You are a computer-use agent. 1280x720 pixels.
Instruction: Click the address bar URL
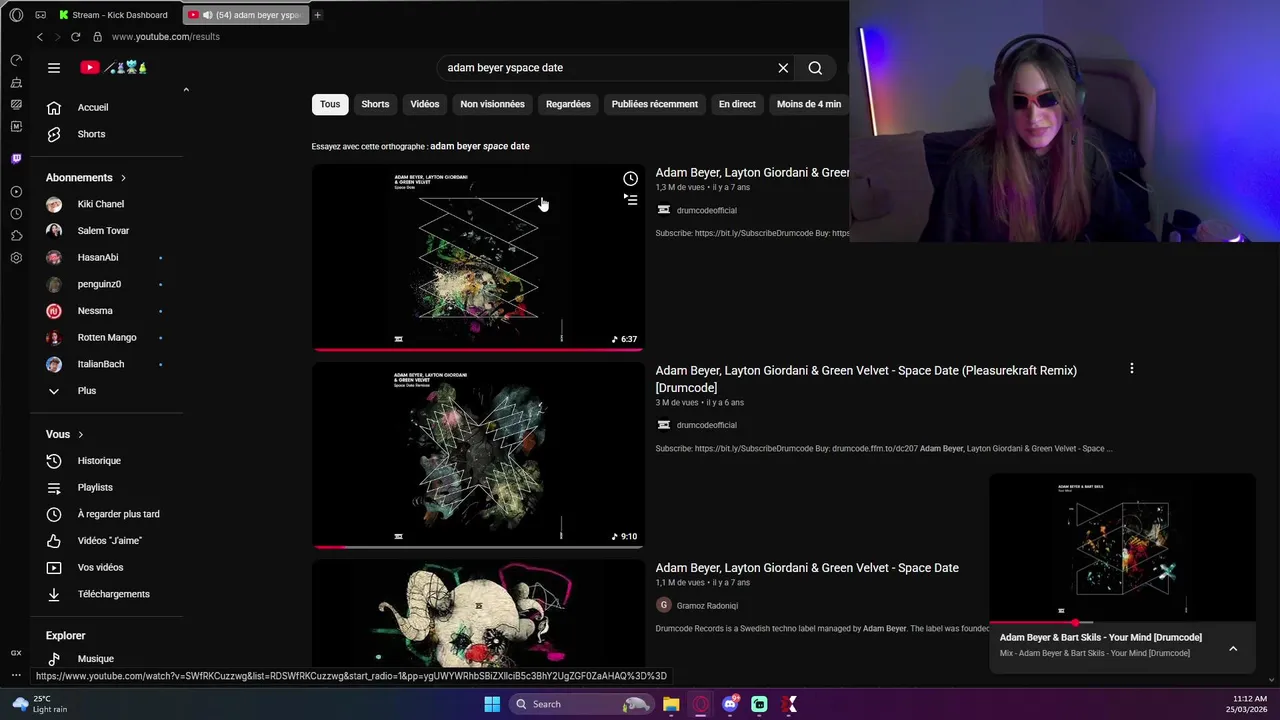166,37
